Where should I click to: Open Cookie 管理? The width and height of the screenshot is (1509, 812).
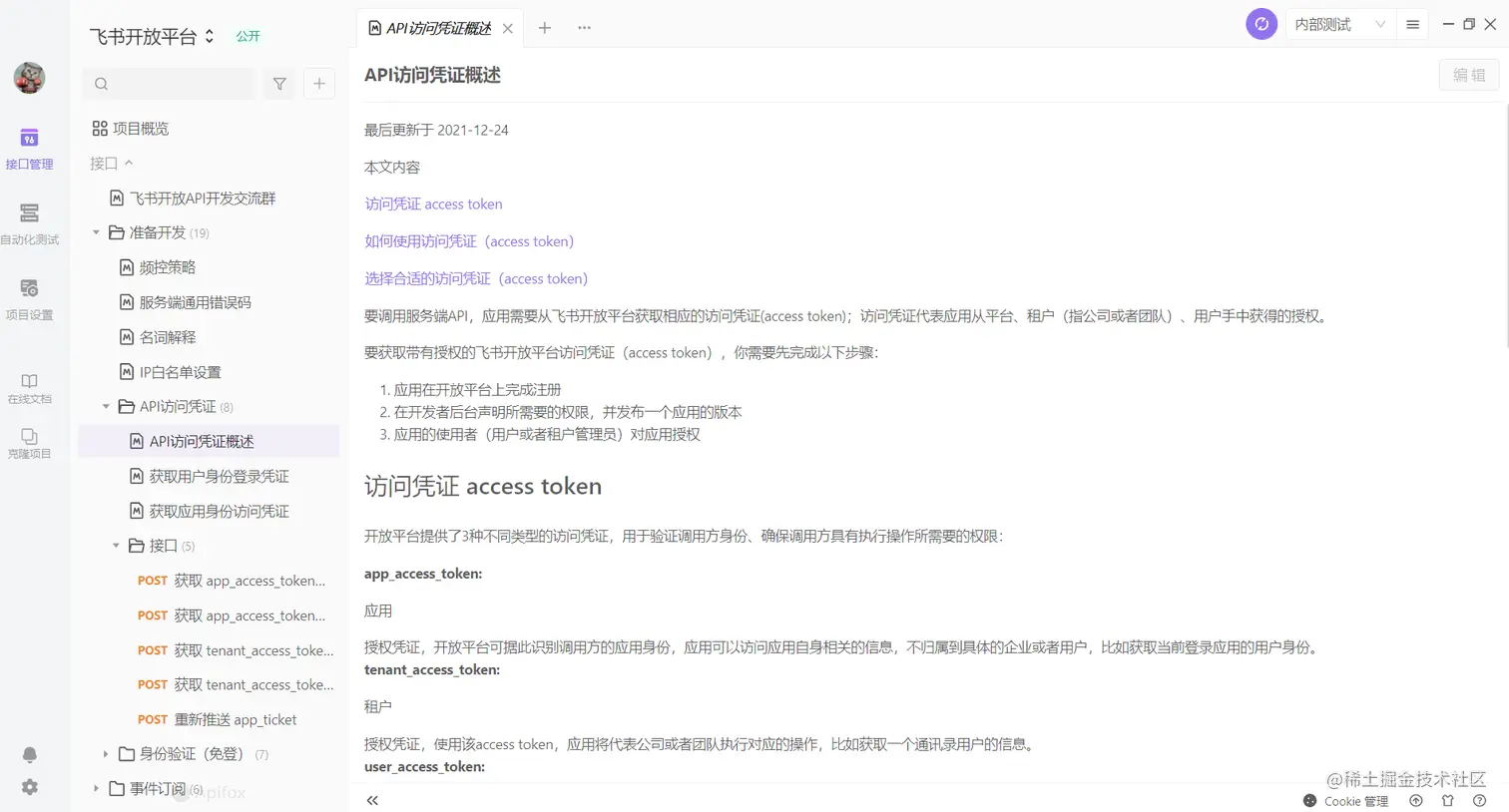1346,801
